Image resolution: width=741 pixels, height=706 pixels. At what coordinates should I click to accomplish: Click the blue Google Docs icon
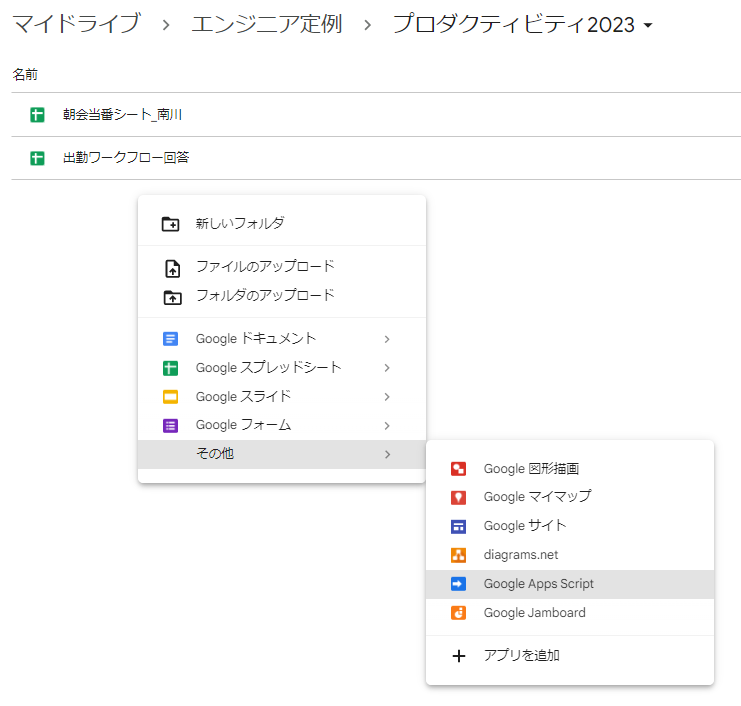pos(171,339)
